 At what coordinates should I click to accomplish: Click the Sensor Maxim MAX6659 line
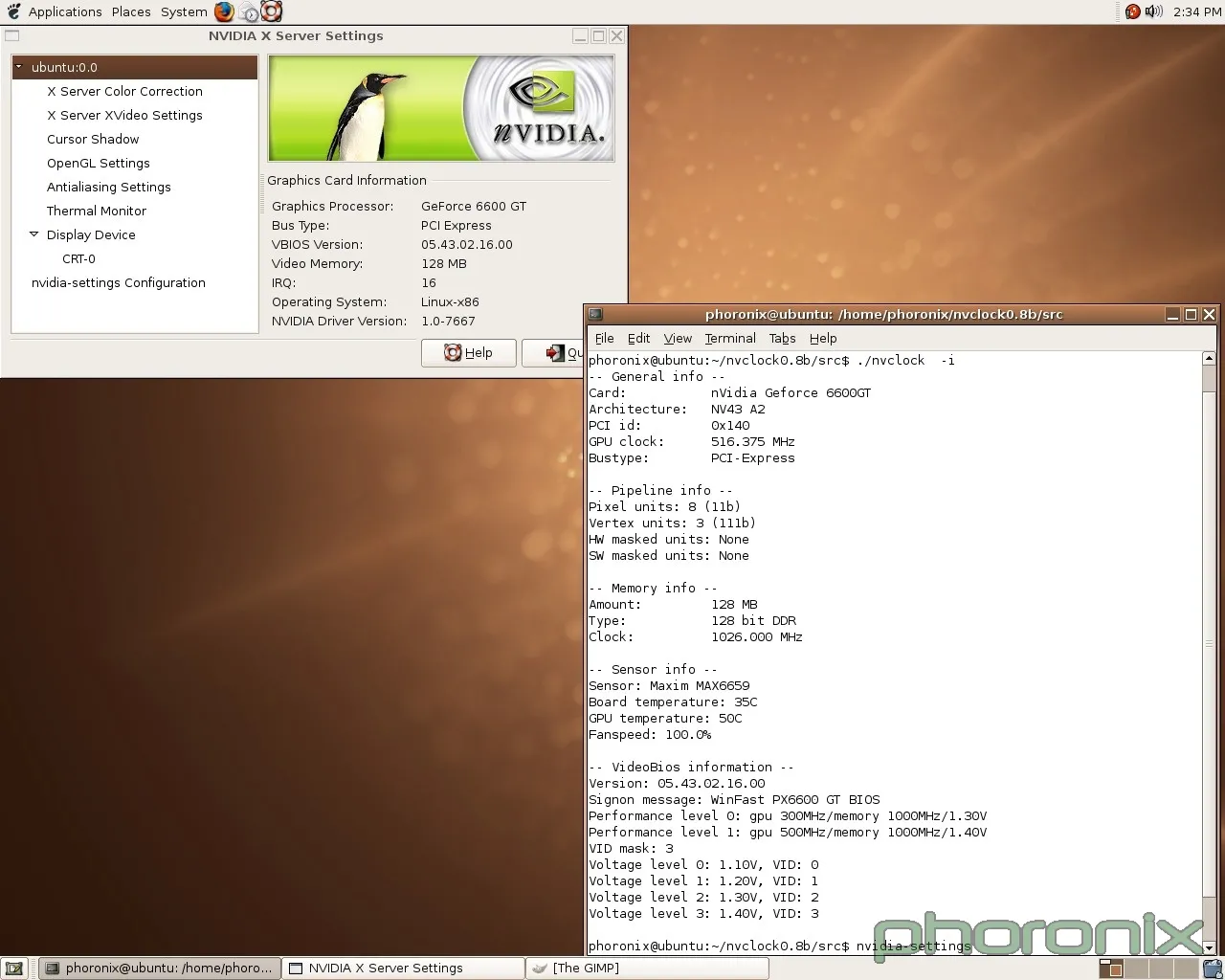click(669, 685)
